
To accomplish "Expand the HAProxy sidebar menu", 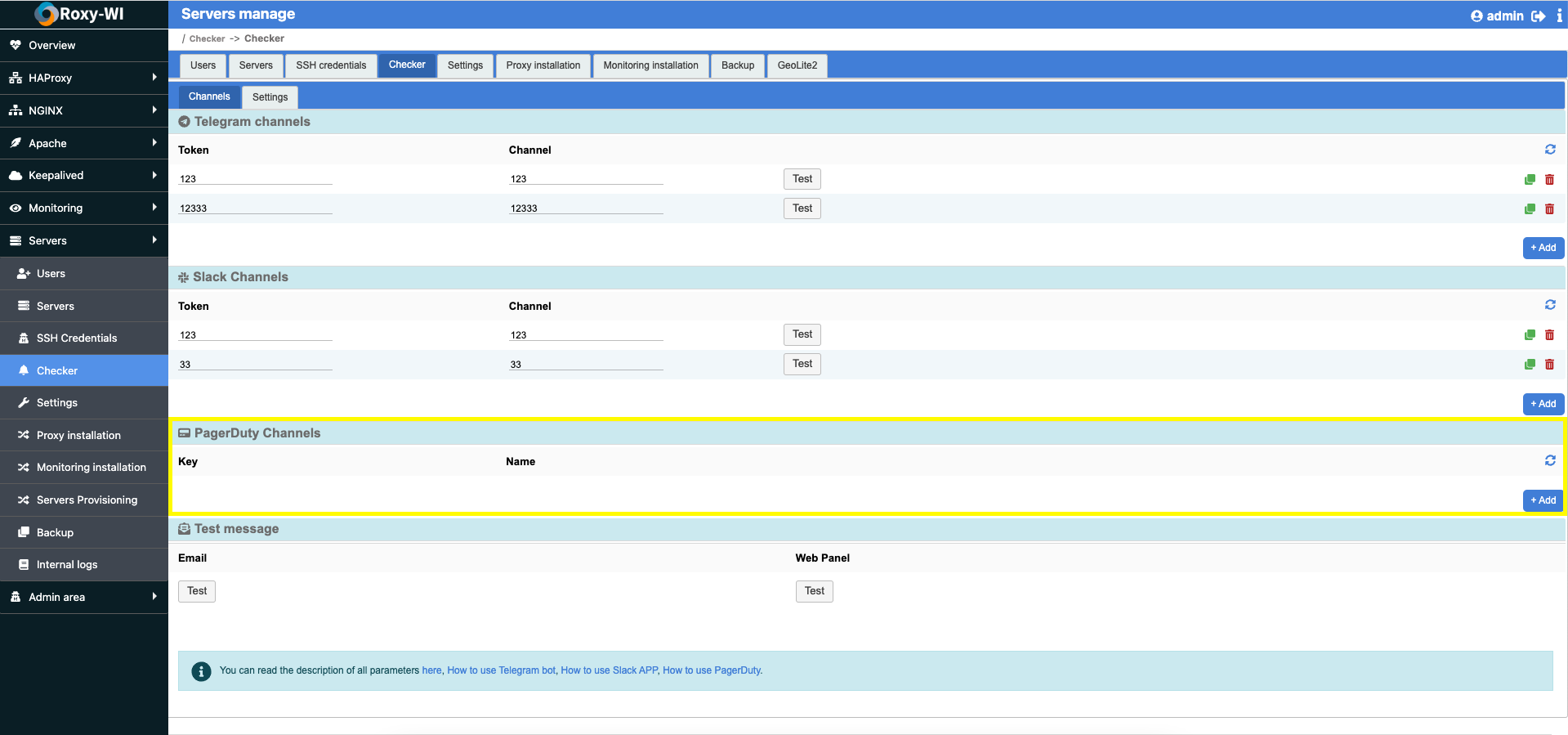I will (84, 78).
